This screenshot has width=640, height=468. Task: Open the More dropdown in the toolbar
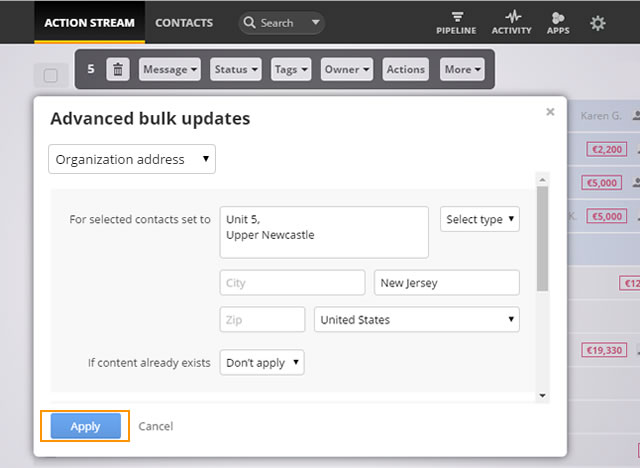pyautogui.click(x=462, y=69)
